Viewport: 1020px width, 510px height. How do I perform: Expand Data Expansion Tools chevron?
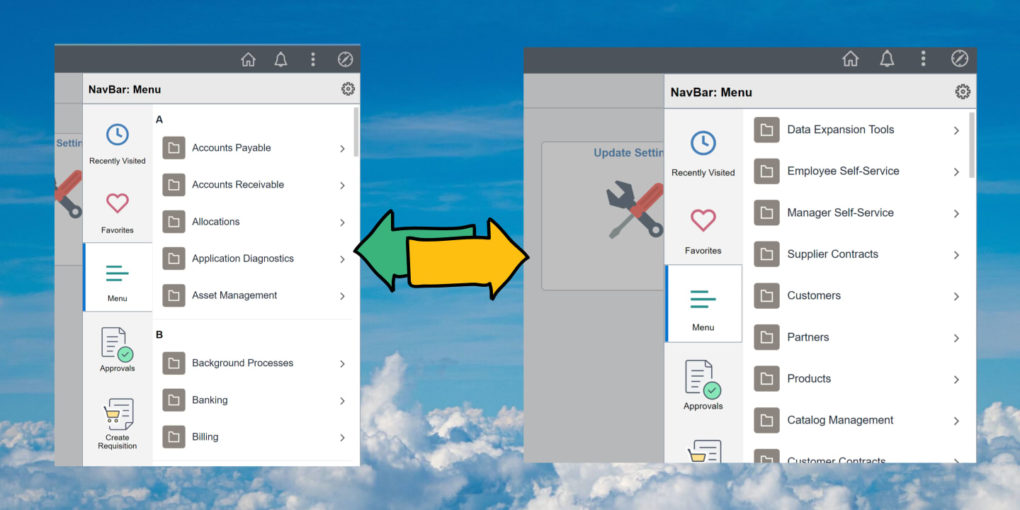tap(956, 131)
